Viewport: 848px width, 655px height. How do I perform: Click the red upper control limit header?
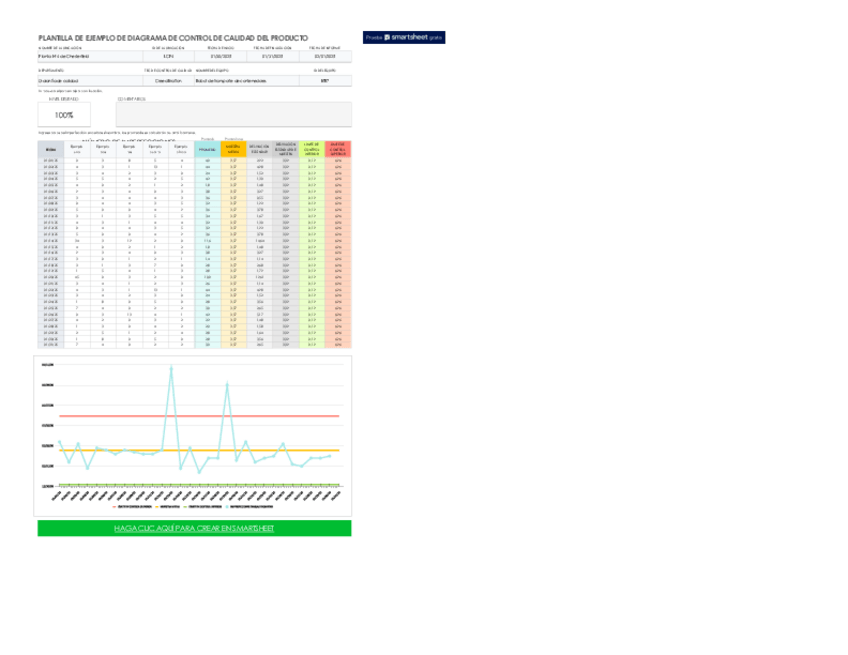coord(338,148)
